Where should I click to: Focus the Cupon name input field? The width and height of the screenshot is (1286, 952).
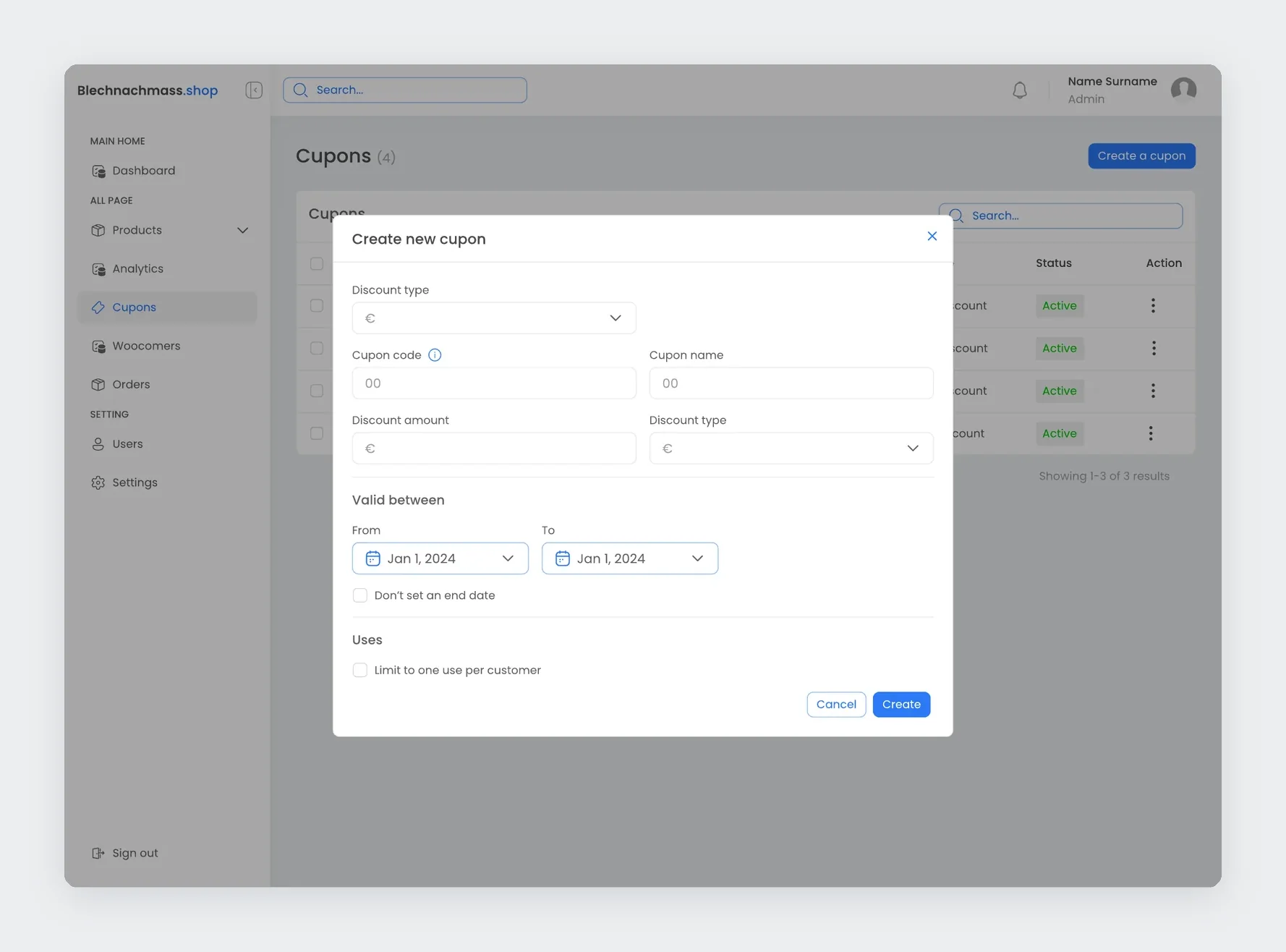[x=791, y=383]
